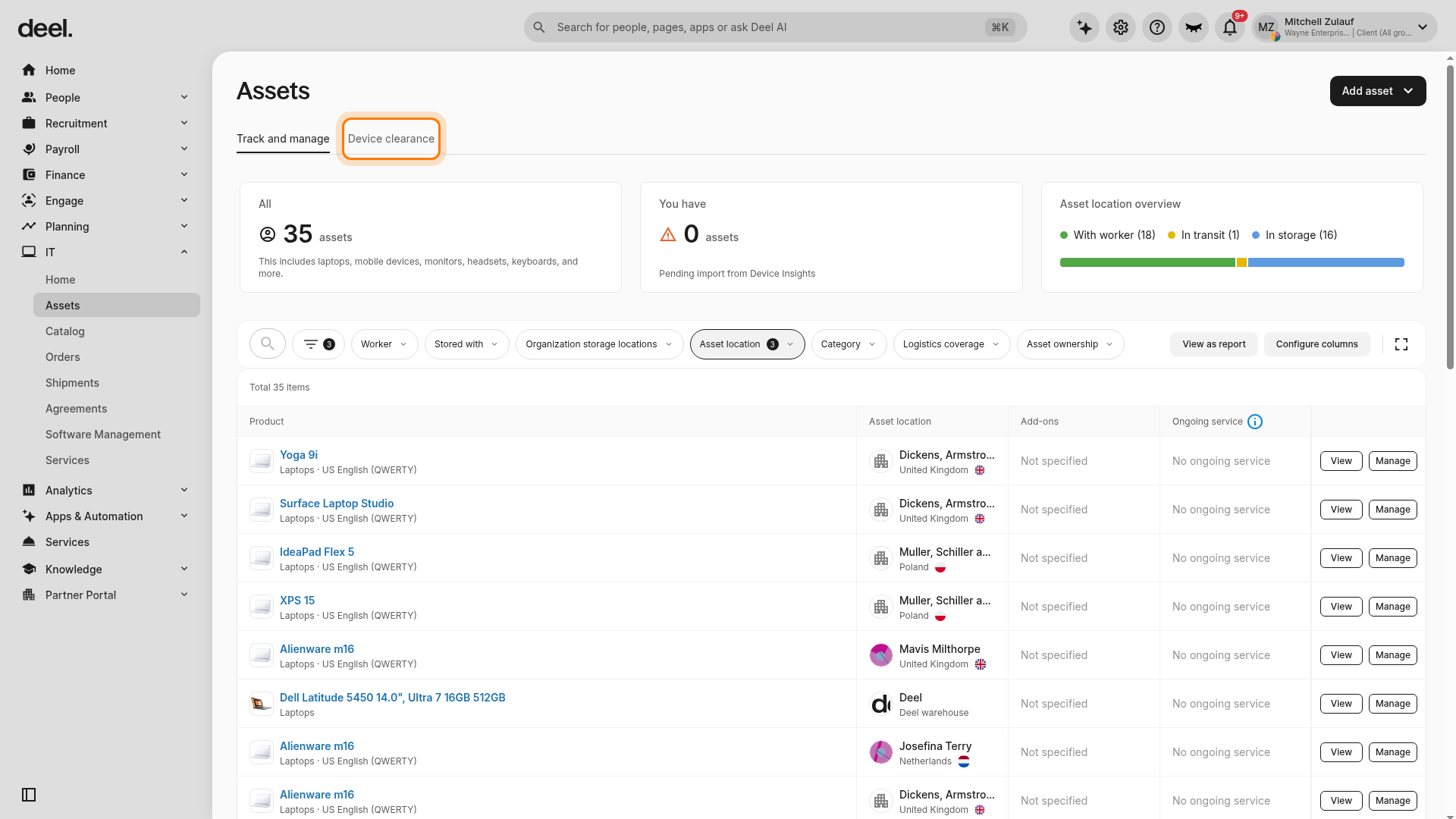This screenshot has width=1456, height=819.
Task: Open the filters icon with badge 3
Action: pyautogui.click(x=318, y=344)
